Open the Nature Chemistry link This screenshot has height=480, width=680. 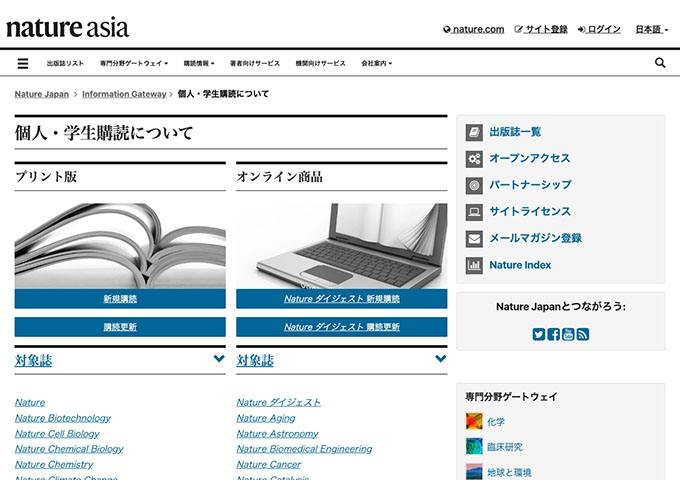pos(54,464)
